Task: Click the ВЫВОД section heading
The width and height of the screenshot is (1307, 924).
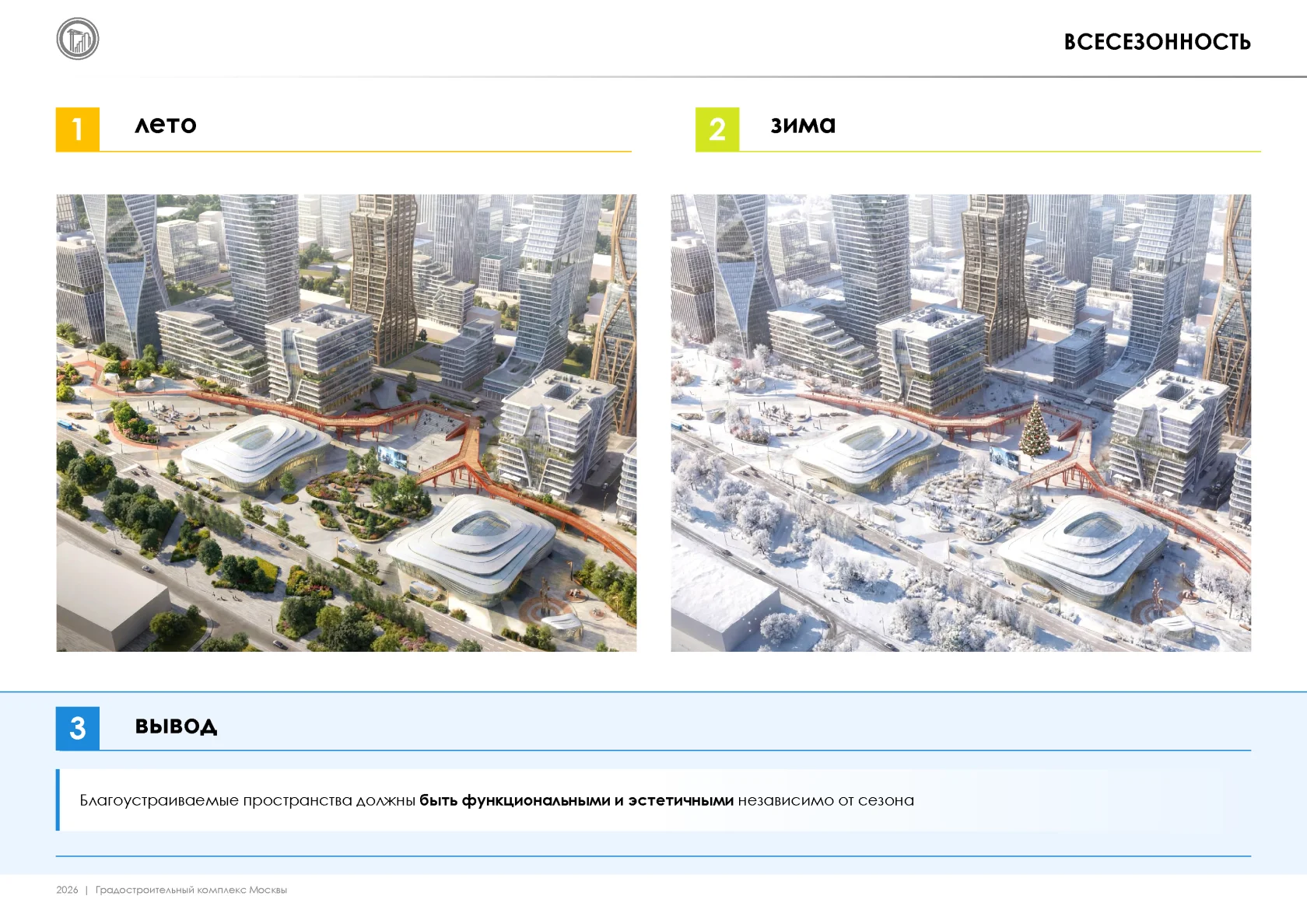Action: [176, 726]
